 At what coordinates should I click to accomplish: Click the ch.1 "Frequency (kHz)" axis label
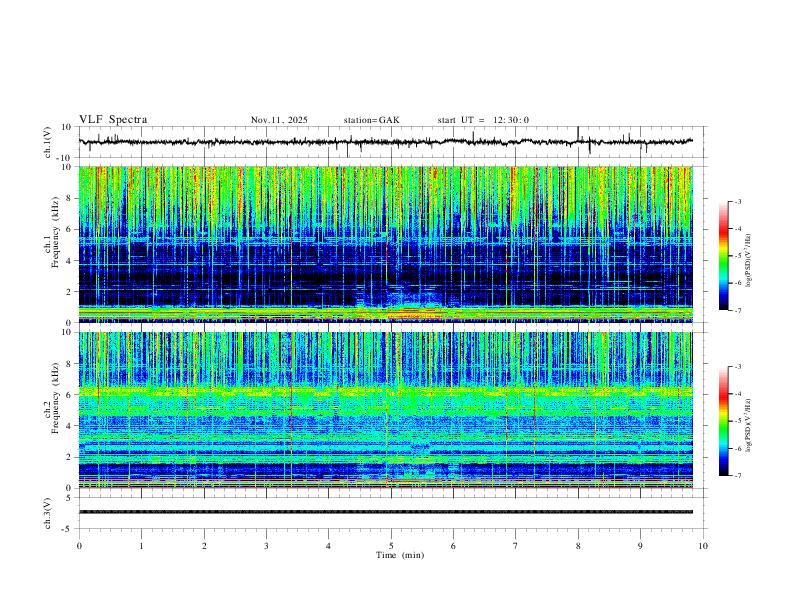click(55, 231)
